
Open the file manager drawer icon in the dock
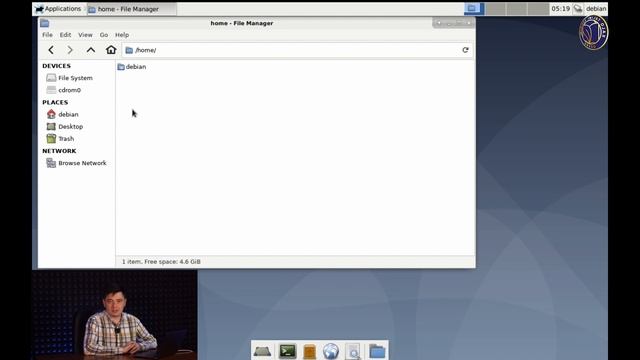(x=309, y=351)
